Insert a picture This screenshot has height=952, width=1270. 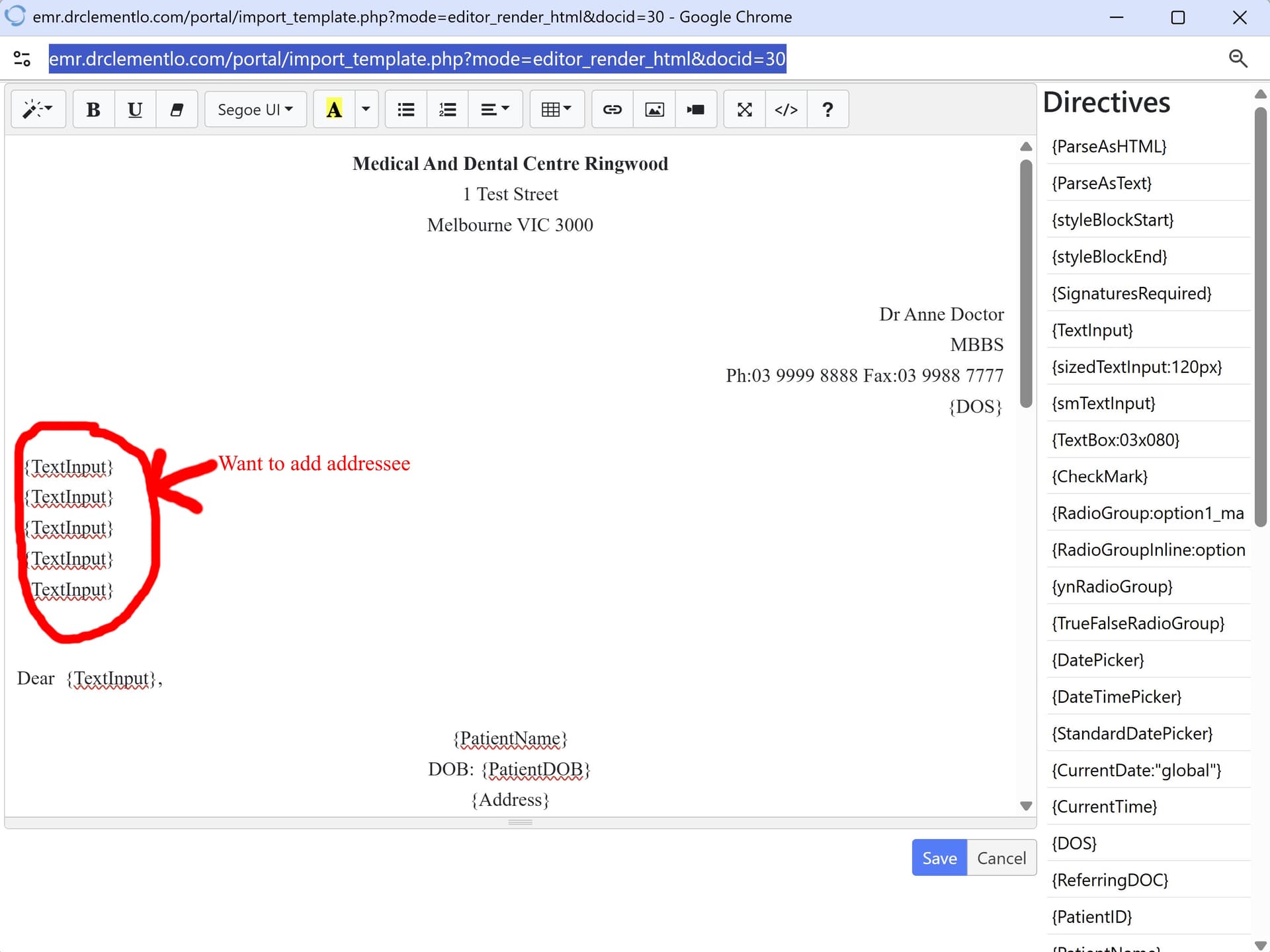coord(654,109)
